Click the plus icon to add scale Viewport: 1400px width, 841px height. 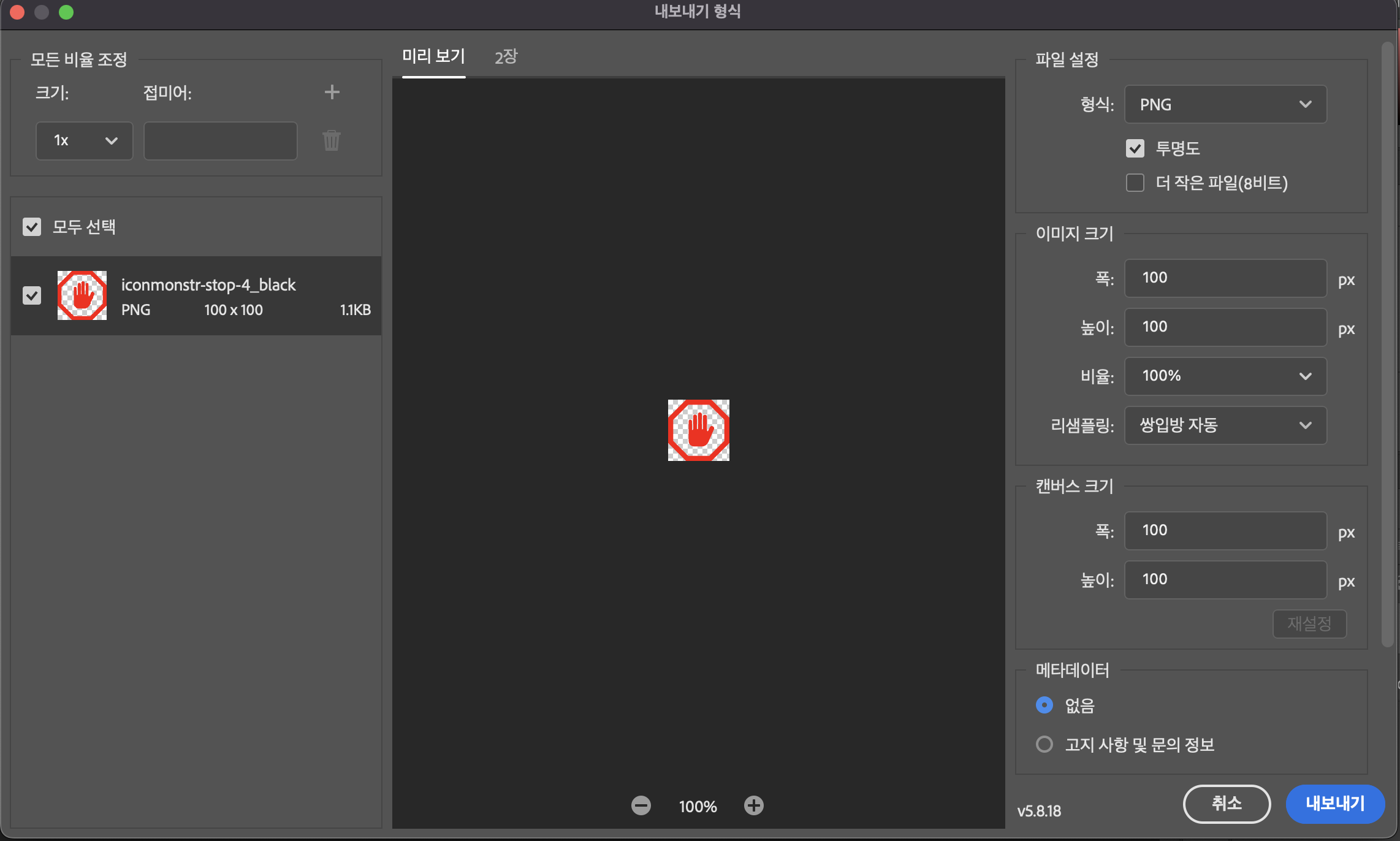[332, 92]
